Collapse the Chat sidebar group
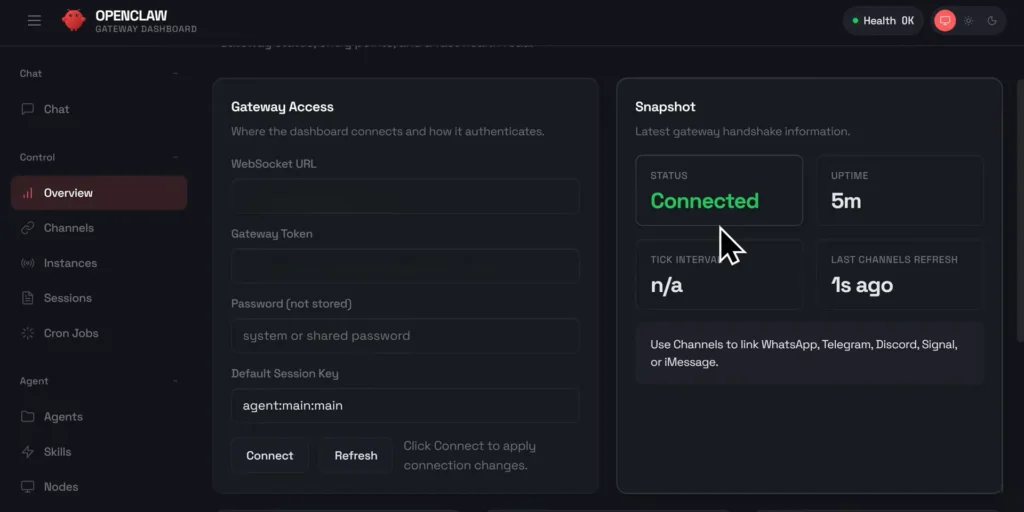1024x512 pixels. tap(176, 74)
